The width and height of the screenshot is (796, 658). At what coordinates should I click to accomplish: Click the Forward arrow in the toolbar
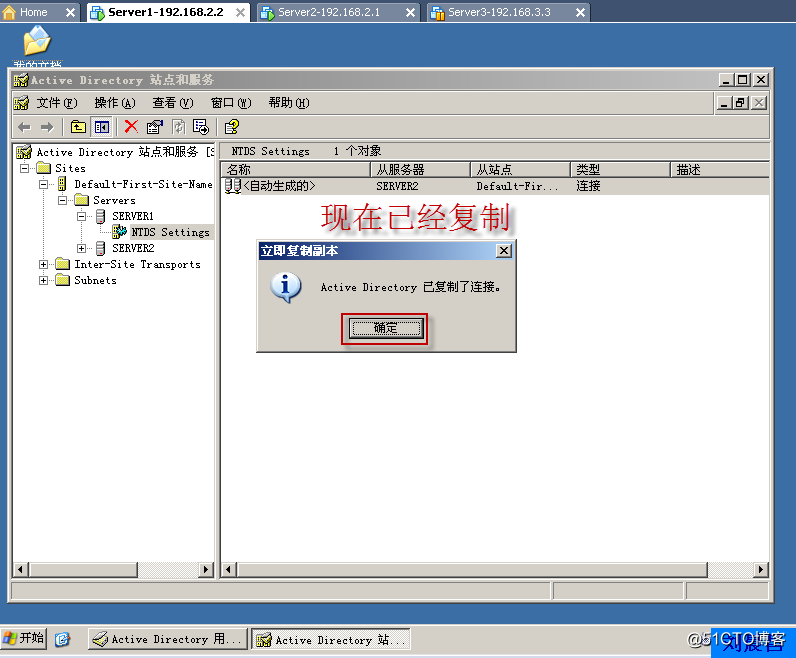click(47, 127)
